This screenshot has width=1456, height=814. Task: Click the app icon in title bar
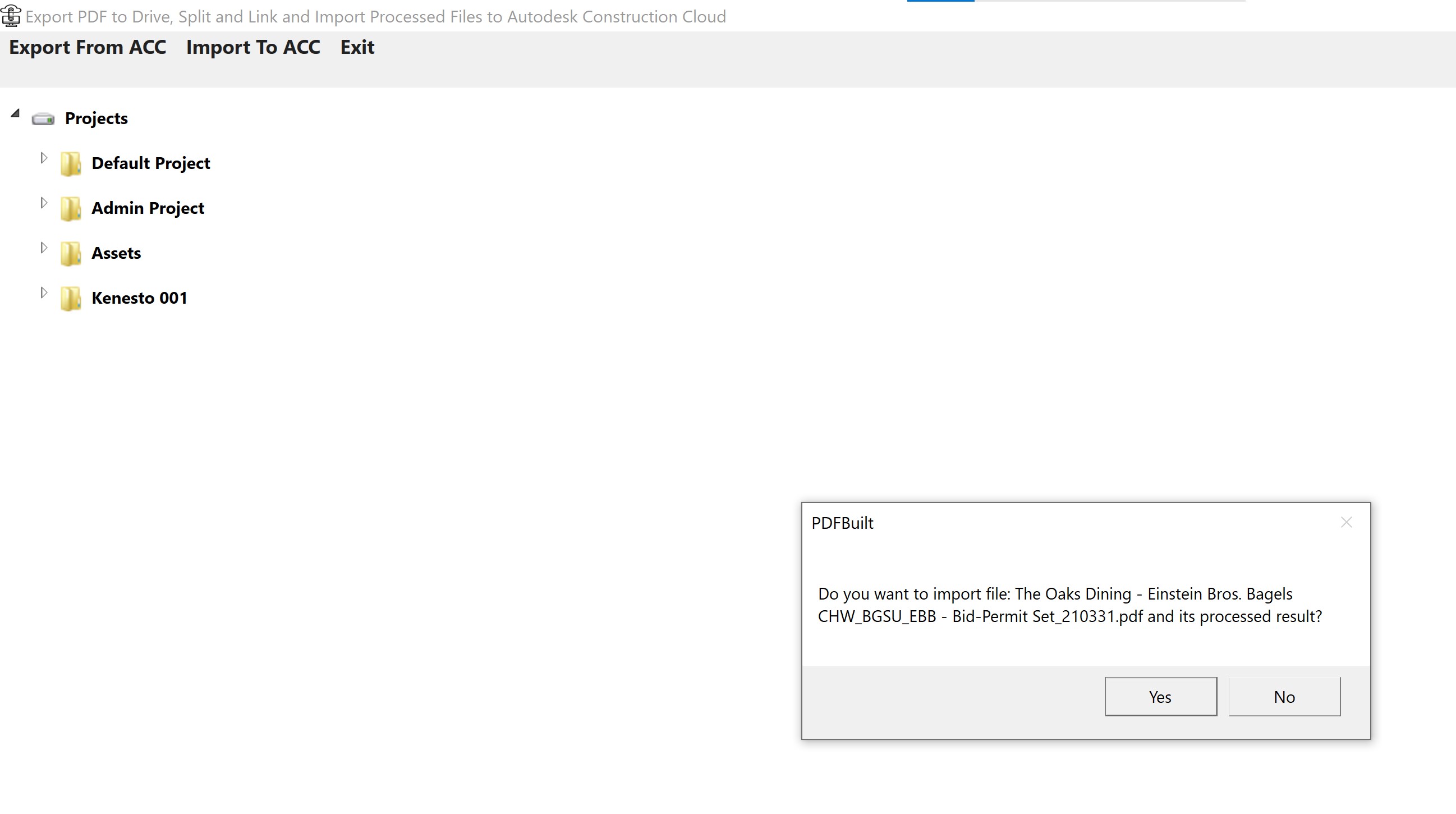click(11, 16)
